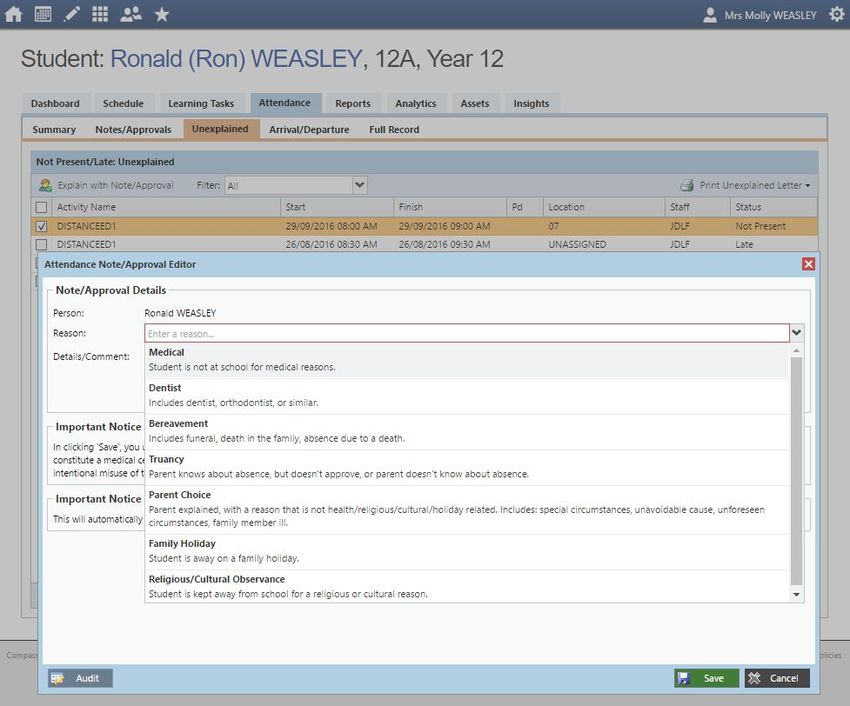Click the Filter combo box field
850x706 pixels.
[x=289, y=185]
